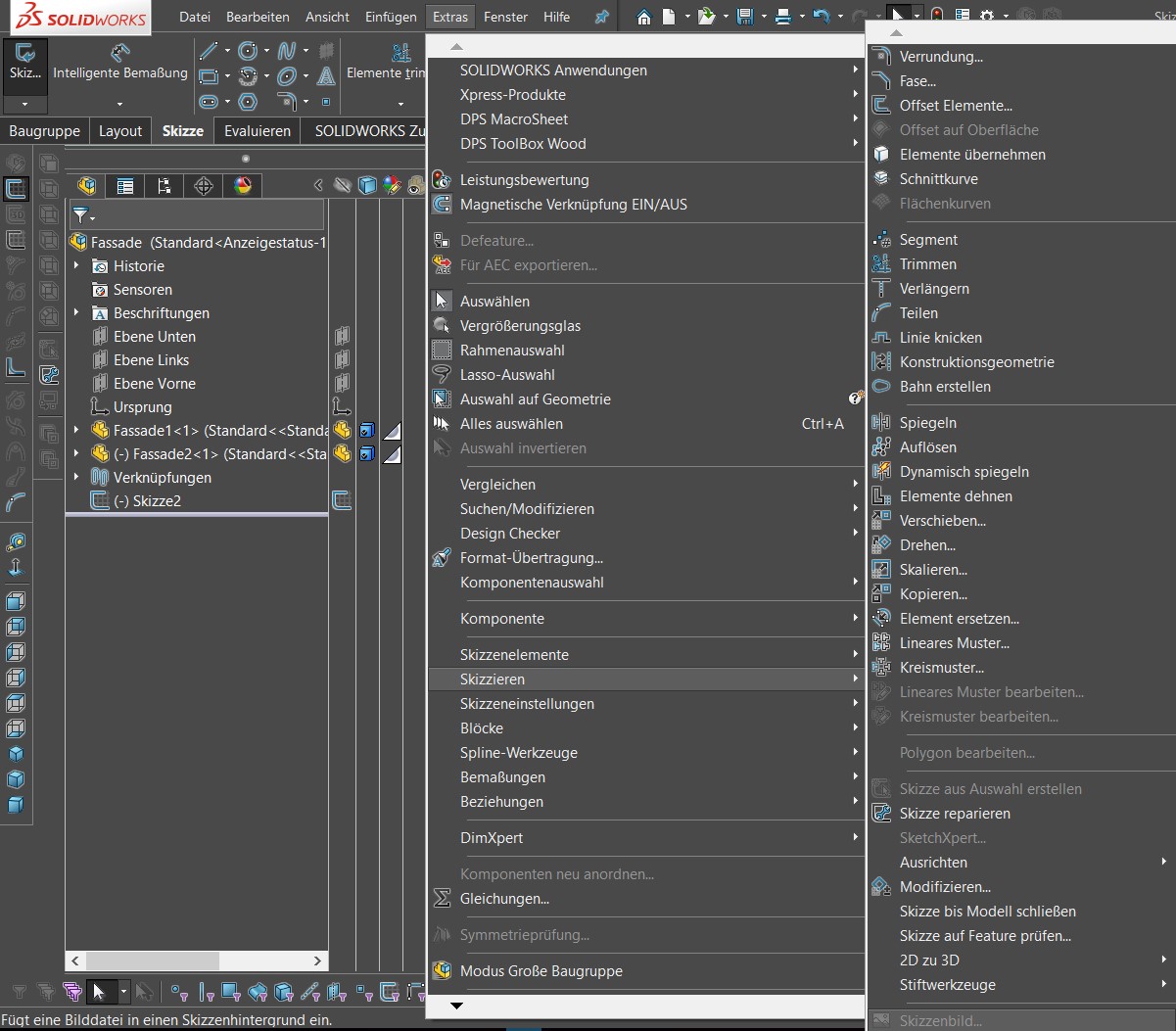The image size is (1176, 1031).
Task: Click the Spiegeln mirror icon
Action: (881, 423)
